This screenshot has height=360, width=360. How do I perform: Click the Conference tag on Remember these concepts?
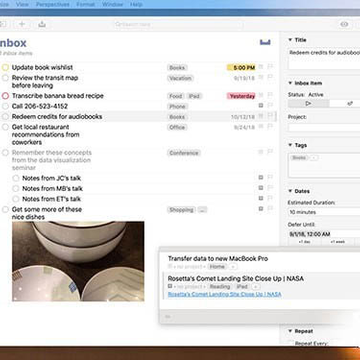click(184, 153)
